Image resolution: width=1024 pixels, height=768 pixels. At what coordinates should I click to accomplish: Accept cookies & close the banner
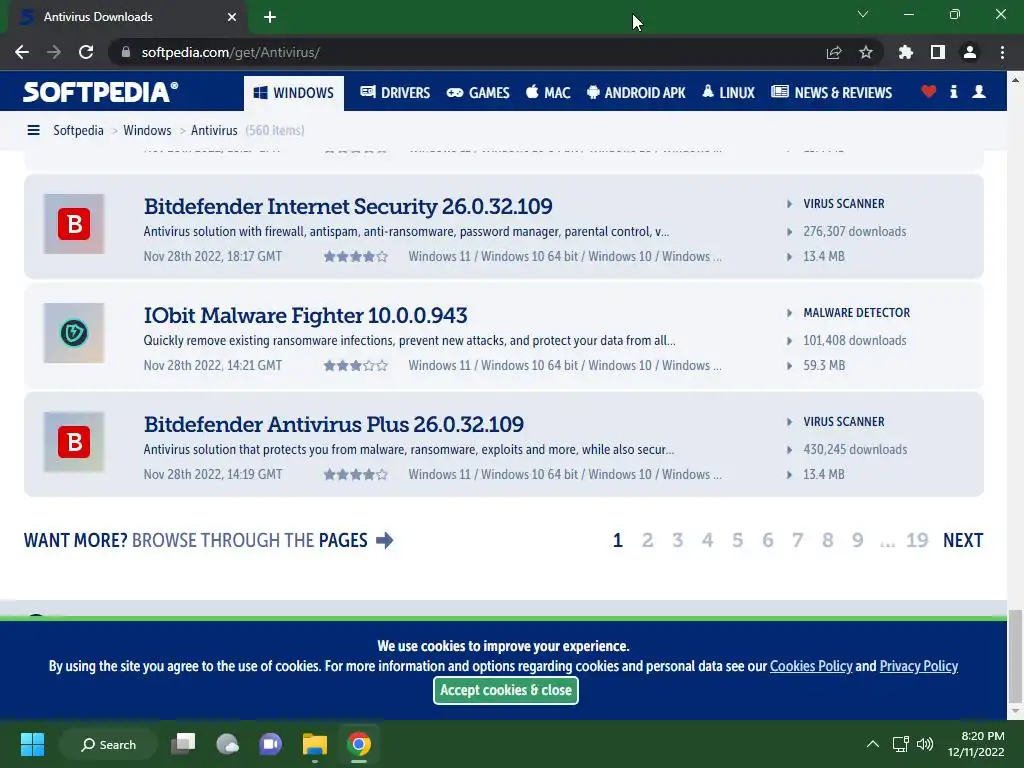tap(505, 690)
